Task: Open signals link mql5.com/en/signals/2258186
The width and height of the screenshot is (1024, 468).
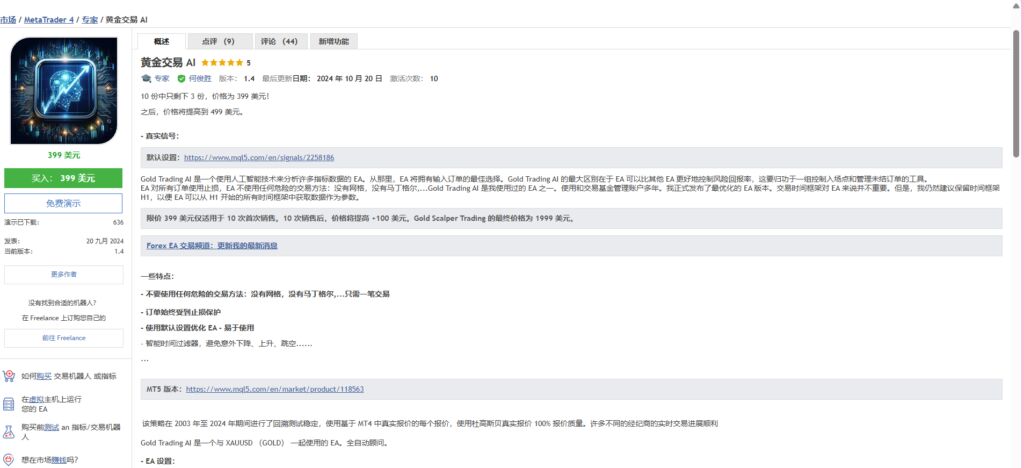Action: tap(259, 157)
